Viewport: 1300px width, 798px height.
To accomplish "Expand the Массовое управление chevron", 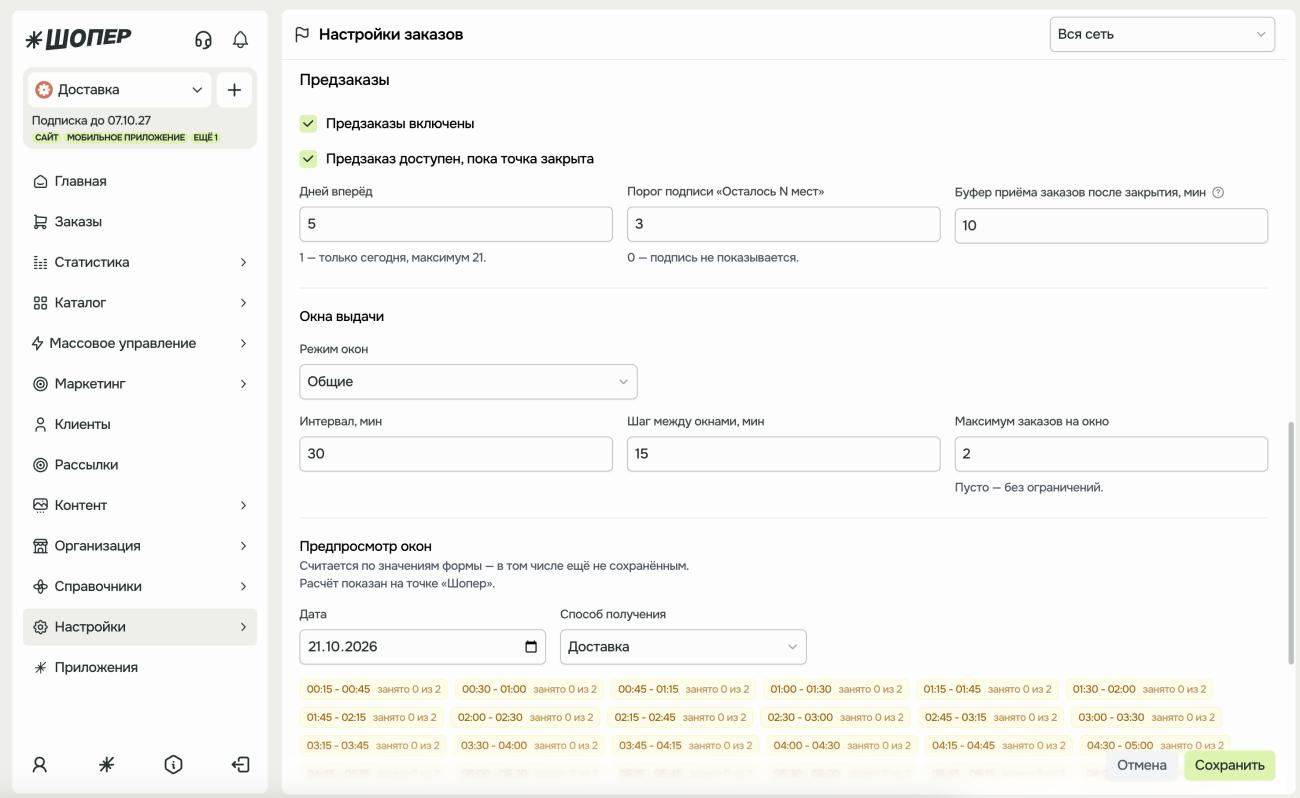I will (x=243, y=344).
